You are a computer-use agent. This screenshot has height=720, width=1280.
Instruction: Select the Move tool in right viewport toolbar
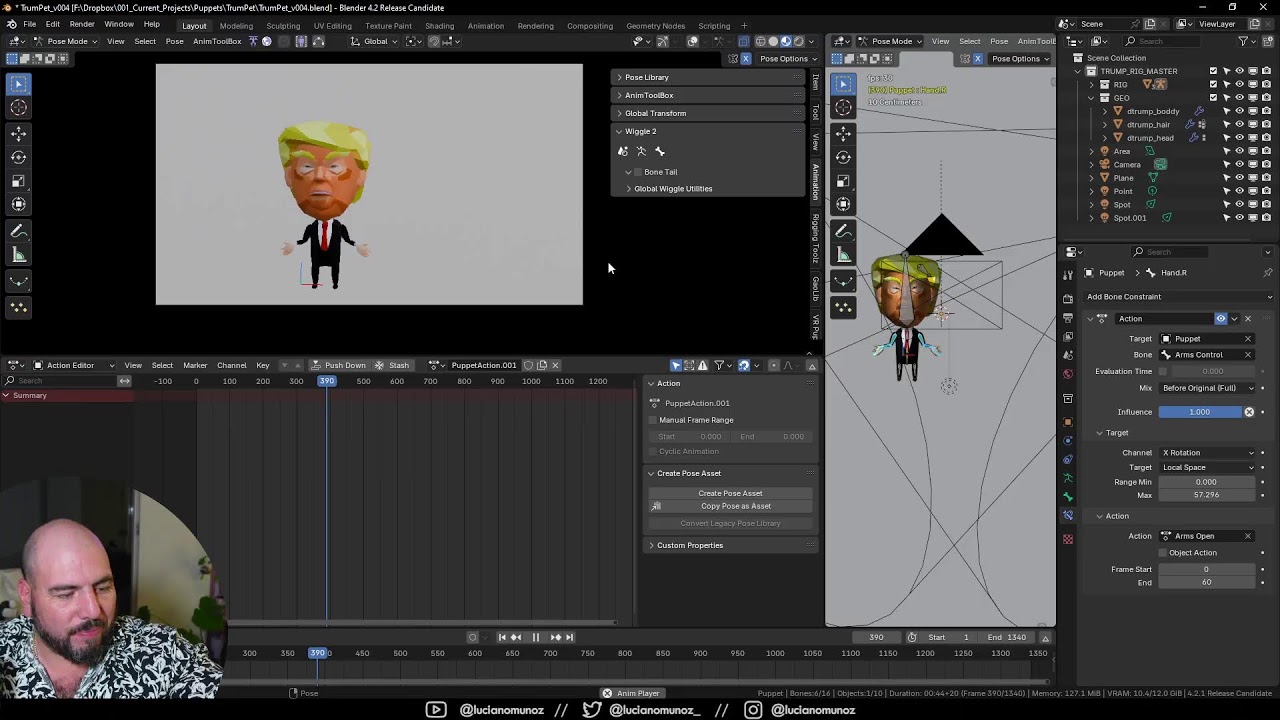tap(843, 133)
